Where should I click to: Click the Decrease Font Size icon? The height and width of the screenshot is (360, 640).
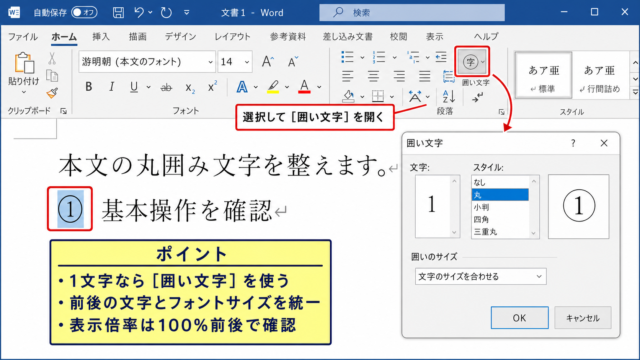[x=293, y=62]
